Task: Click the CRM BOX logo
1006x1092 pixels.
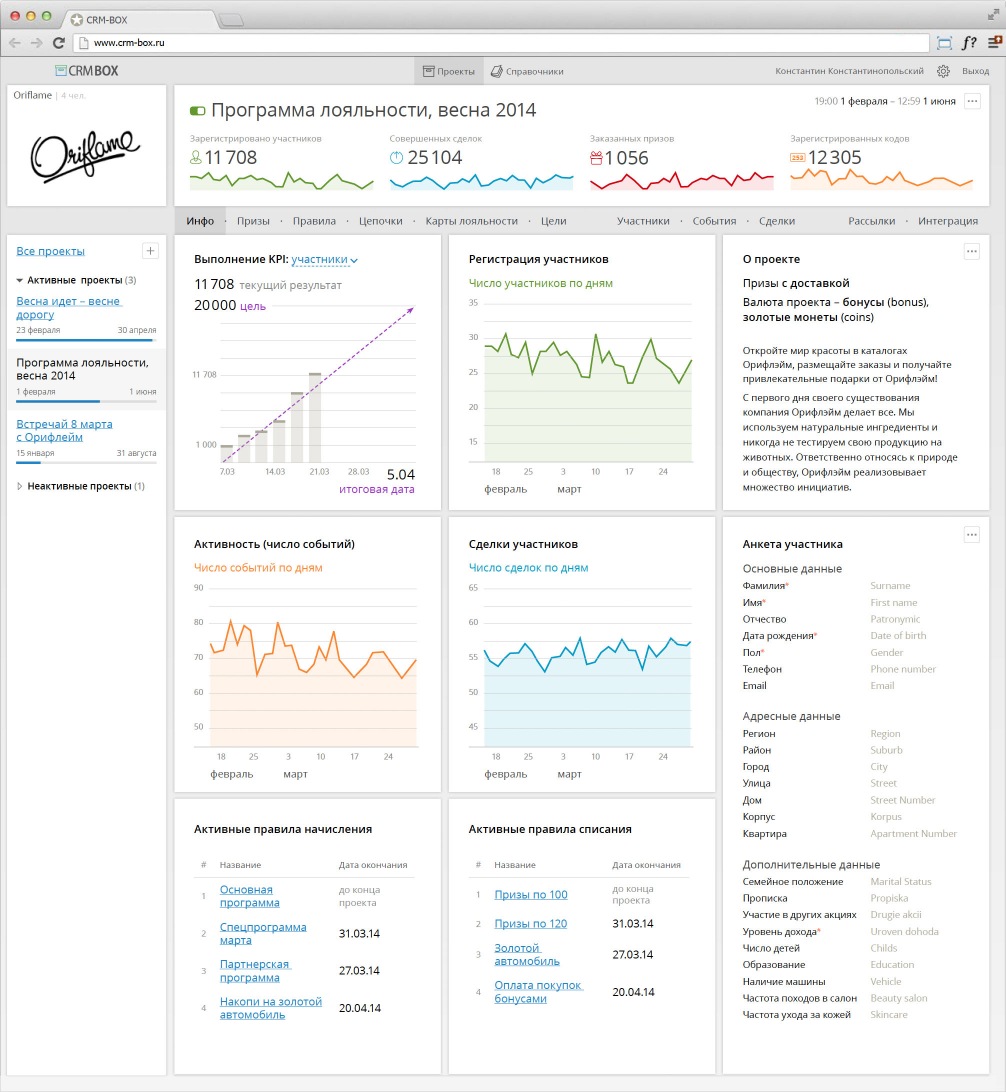Action: coord(87,70)
